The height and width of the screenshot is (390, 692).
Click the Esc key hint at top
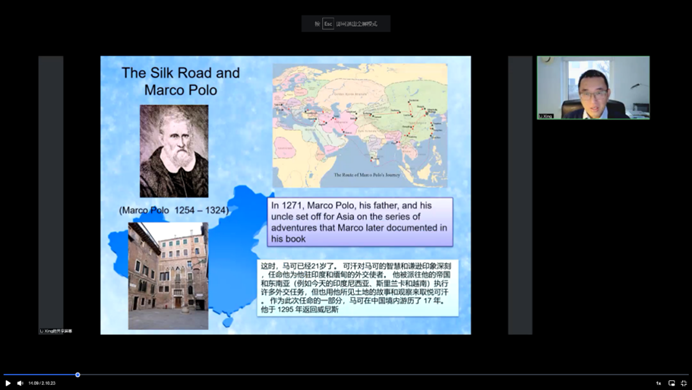(x=328, y=24)
